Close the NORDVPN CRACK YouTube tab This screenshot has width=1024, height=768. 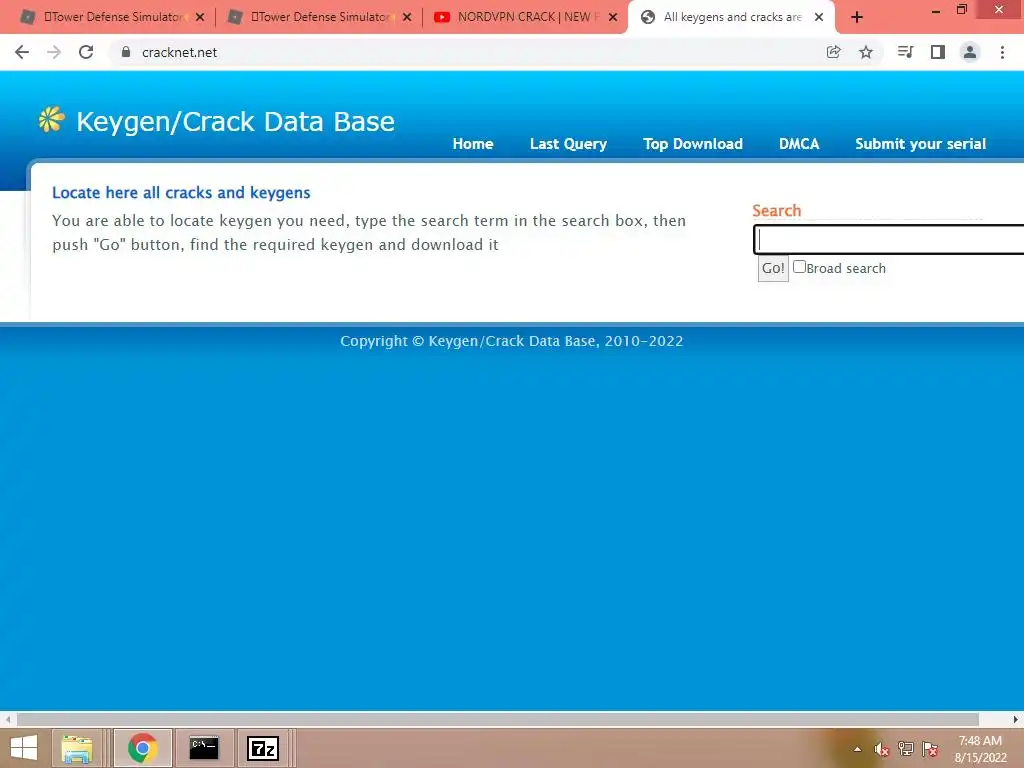click(x=613, y=18)
